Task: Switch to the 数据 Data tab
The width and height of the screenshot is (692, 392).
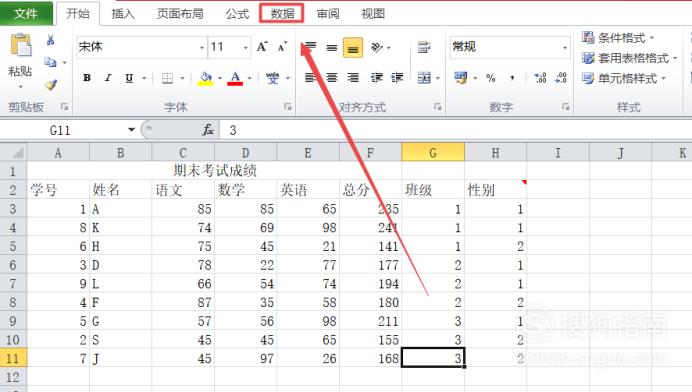Action: [282, 14]
